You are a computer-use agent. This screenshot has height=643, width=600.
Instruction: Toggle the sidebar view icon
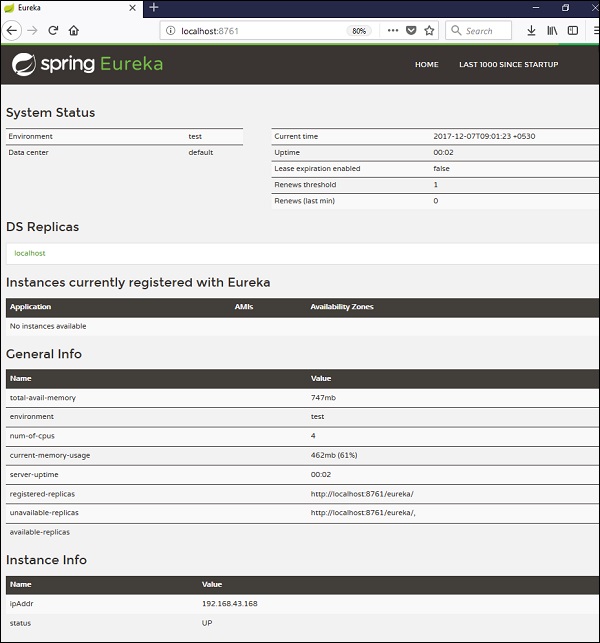(573, 30)
